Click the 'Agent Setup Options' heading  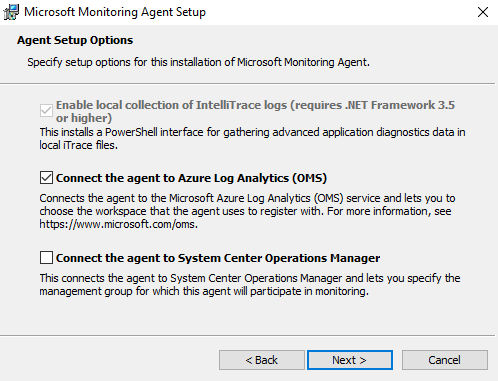click(x=75, y=40)
